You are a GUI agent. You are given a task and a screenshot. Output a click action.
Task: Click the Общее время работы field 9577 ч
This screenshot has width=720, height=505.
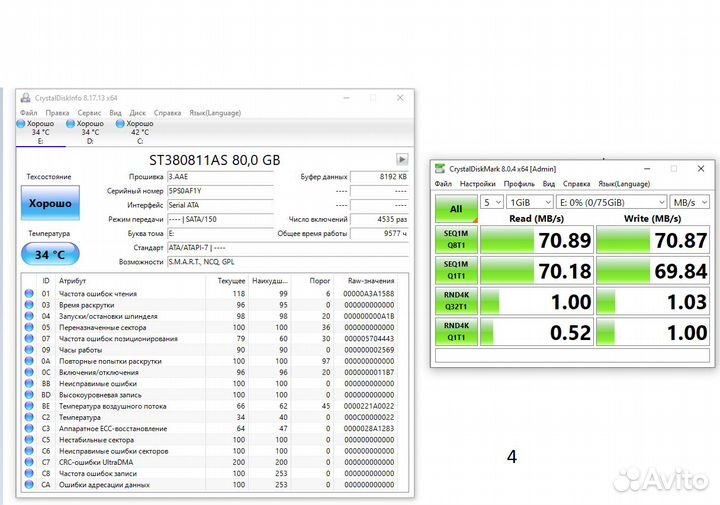click(x=379, y=234)
